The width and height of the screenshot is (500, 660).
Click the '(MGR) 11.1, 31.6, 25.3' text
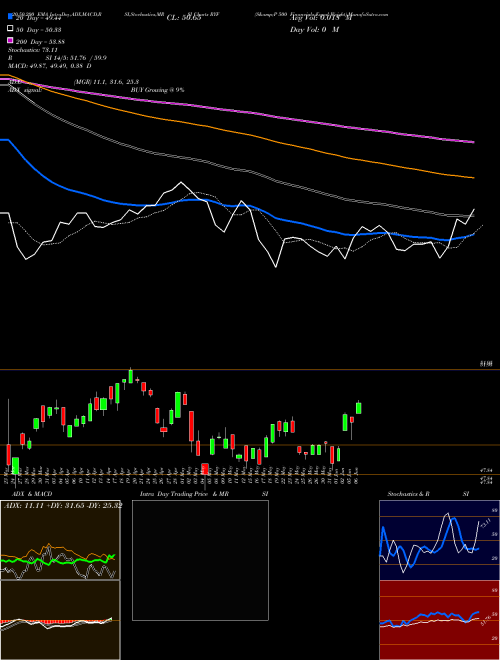[106, 82]
